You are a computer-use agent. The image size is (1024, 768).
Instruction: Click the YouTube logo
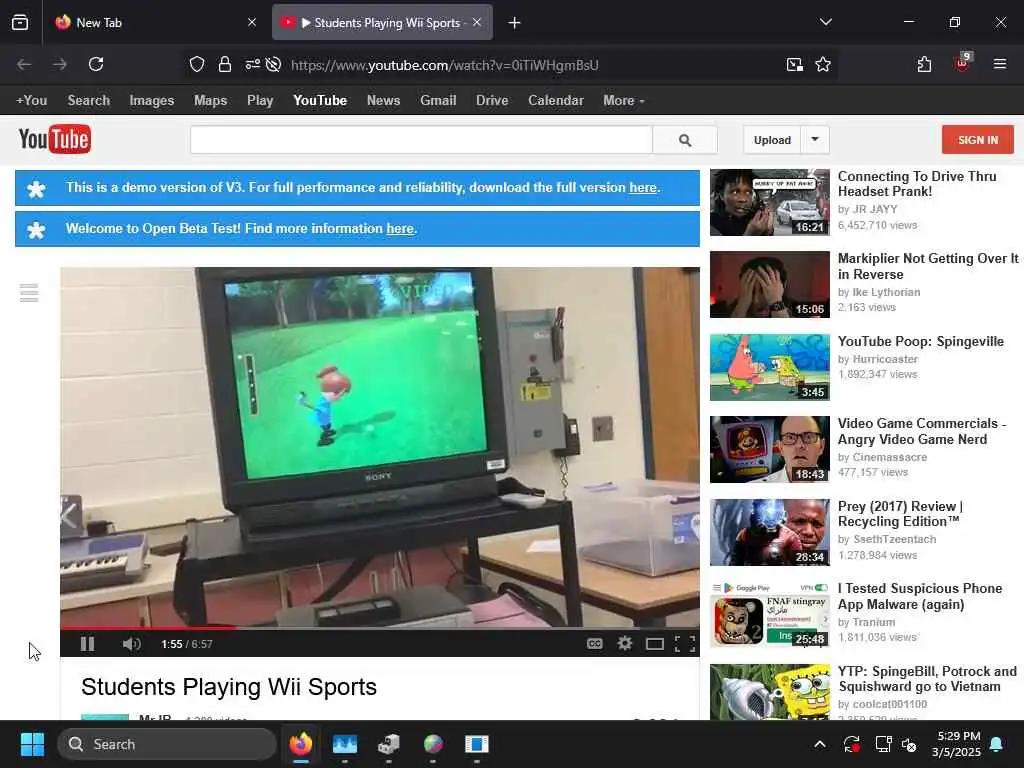pos(55,139)
